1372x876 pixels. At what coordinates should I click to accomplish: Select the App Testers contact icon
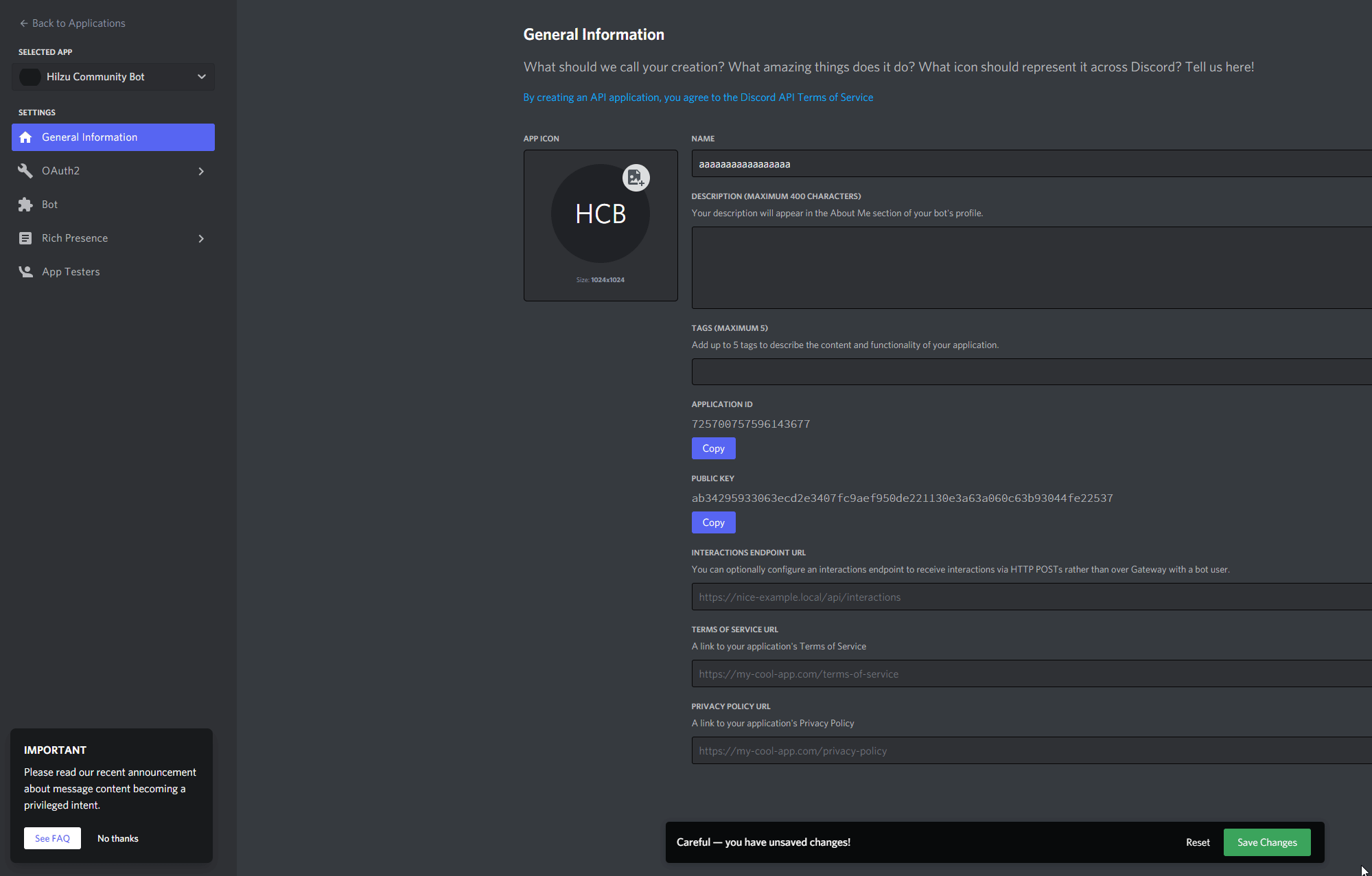coord(25,271)
